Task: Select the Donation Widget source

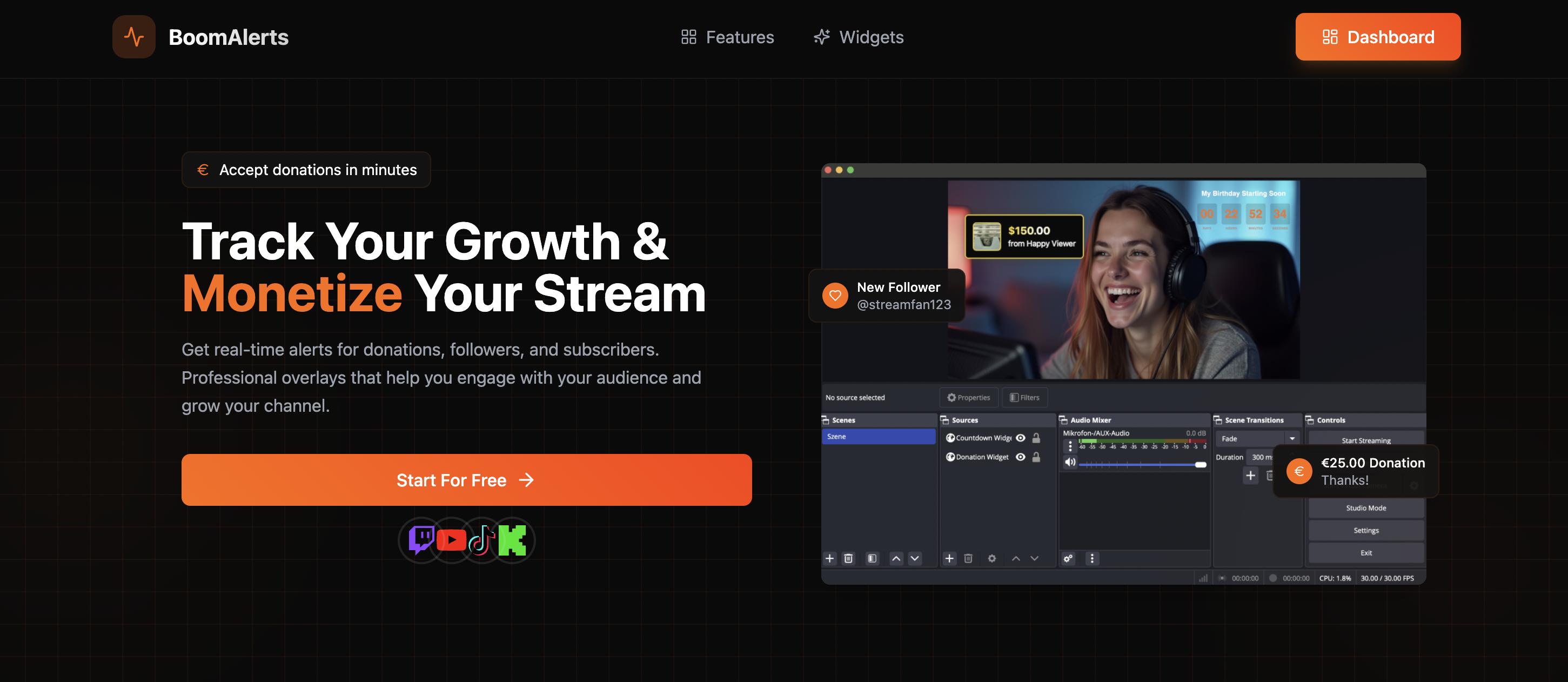Action: click(977, 457)
